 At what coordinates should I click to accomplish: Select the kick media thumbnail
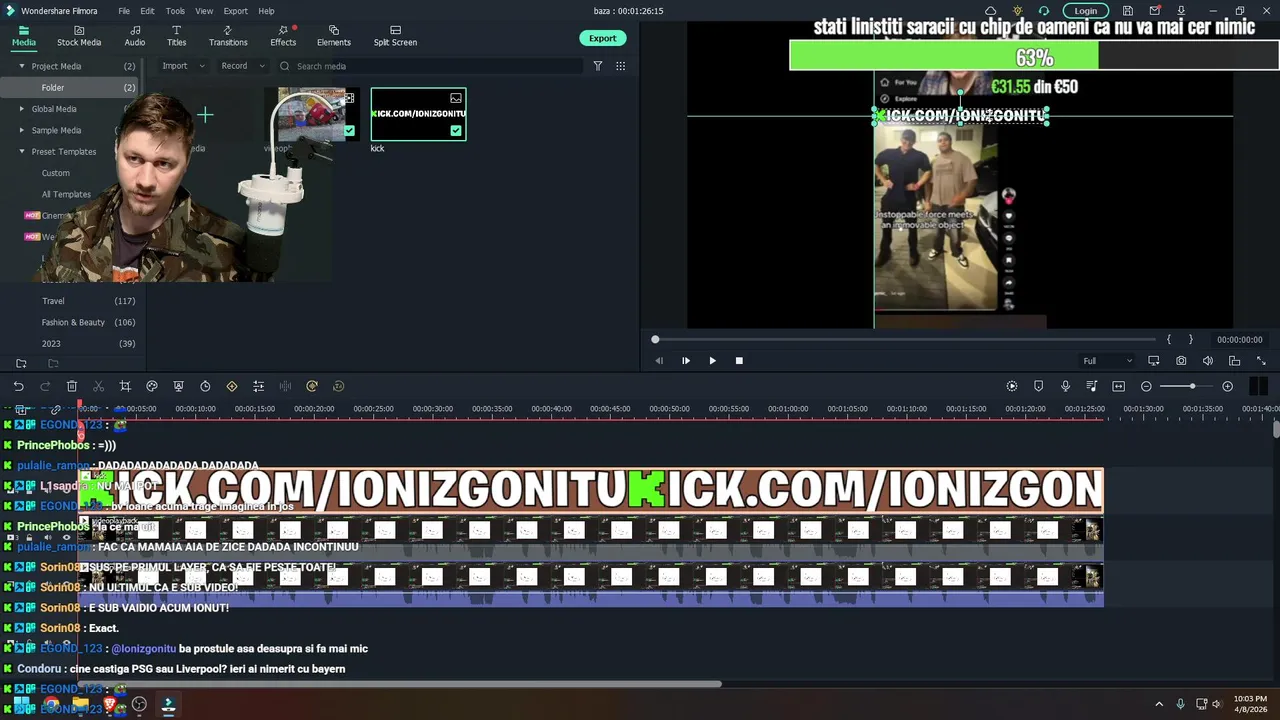point(418,113)
